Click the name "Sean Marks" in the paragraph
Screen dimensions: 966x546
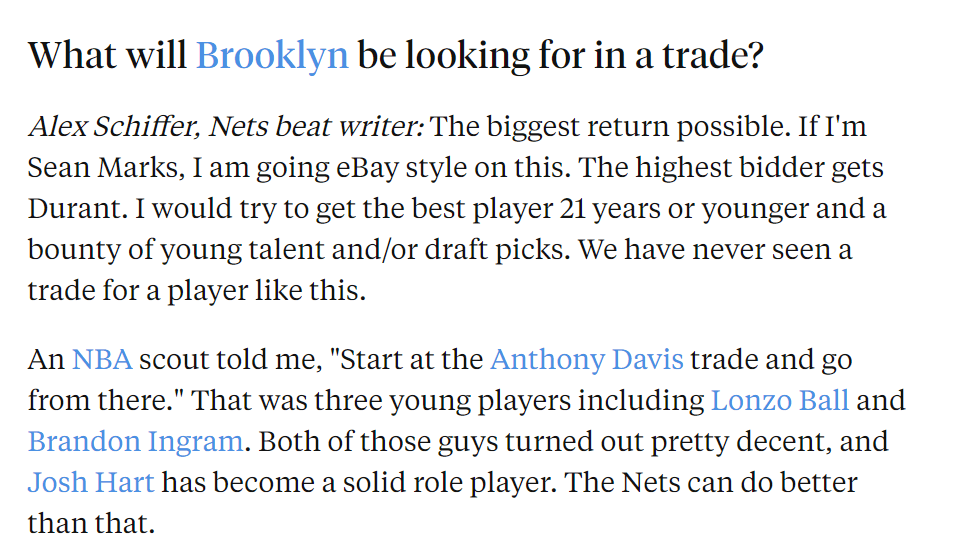coord(106,168)
